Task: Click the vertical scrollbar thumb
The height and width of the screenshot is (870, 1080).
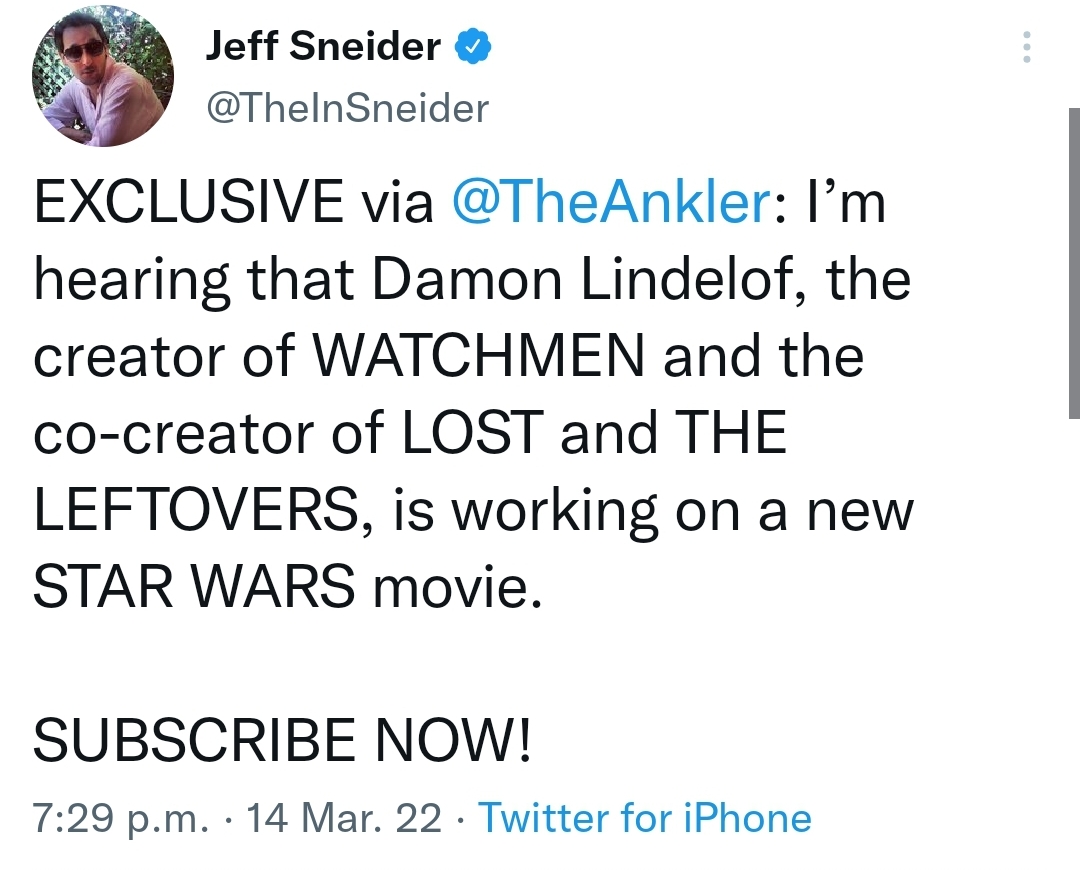Action: 1074,262
